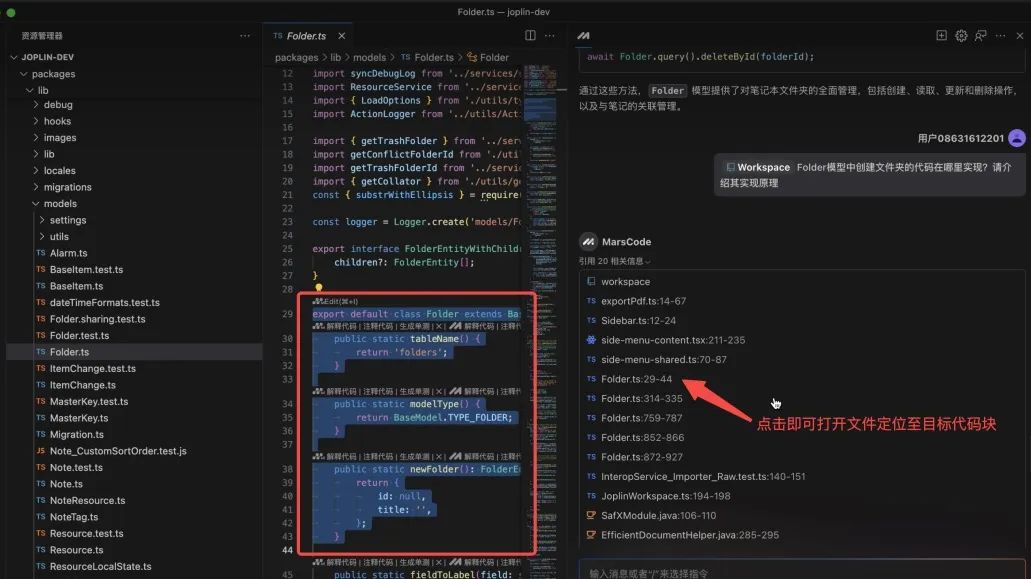Click the user avatar icon
Screen dimensions: 1031x579
pyautogui.click(x=1017, y=138)
